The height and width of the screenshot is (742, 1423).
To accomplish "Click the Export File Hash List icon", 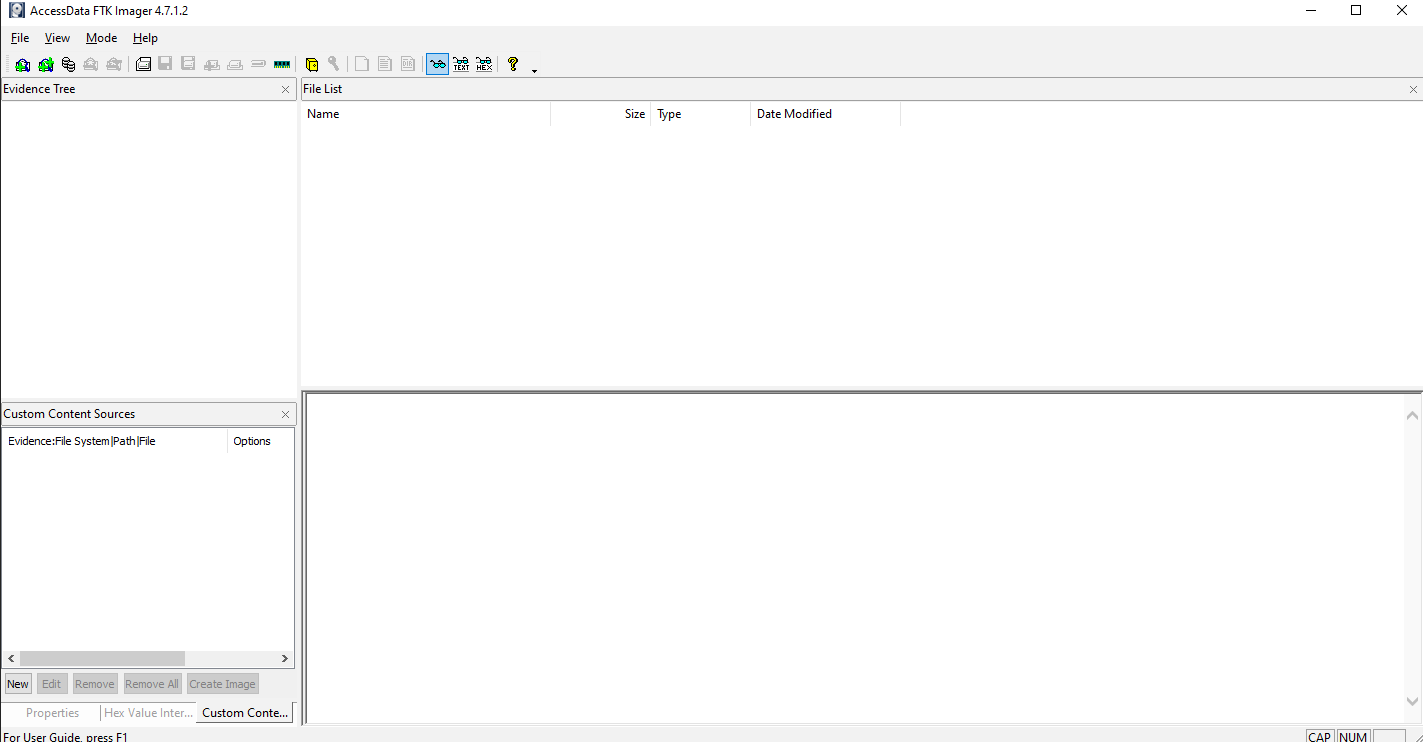I will coord(385,64).
